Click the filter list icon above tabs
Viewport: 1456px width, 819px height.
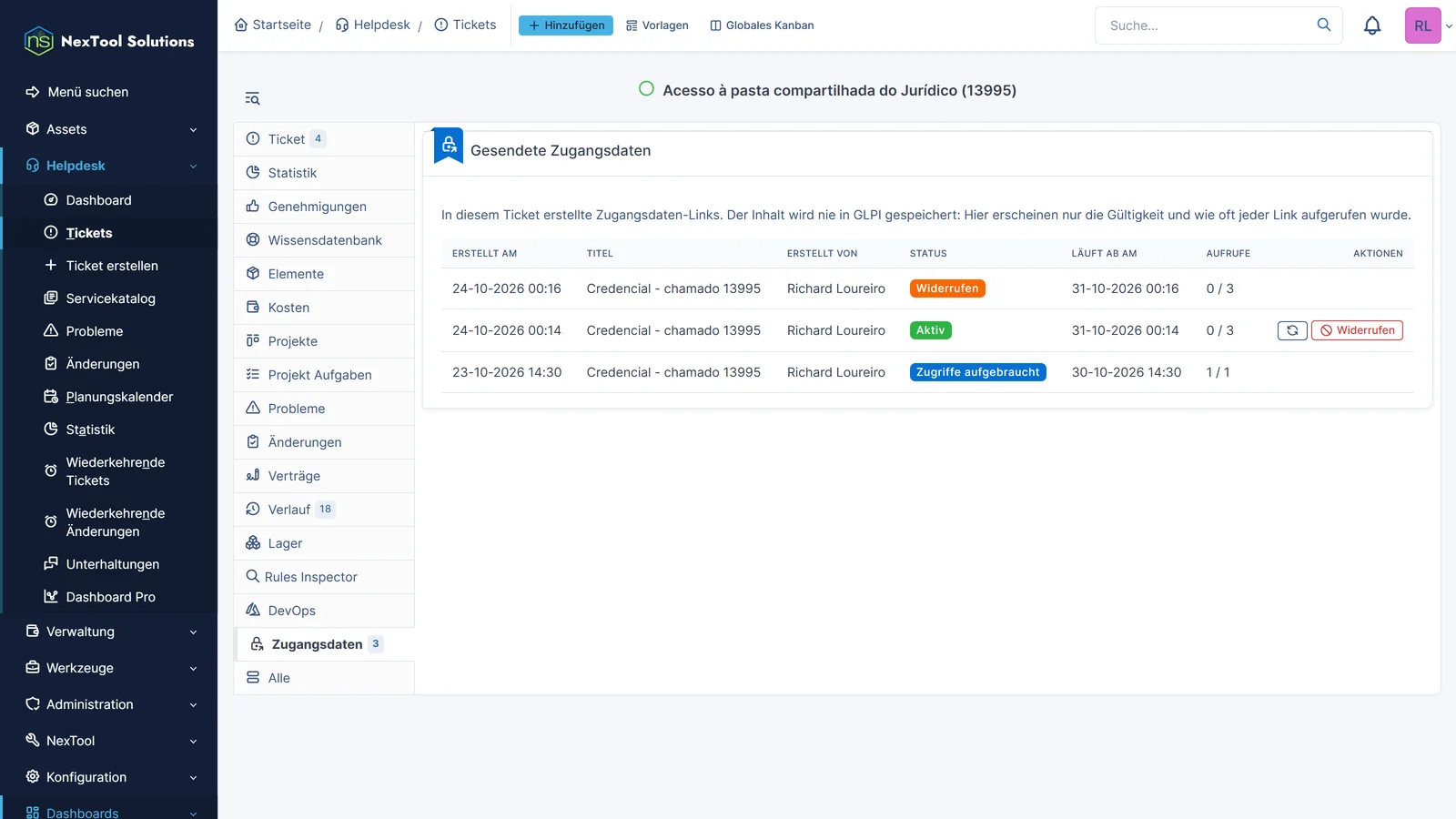tap(252, 98)
